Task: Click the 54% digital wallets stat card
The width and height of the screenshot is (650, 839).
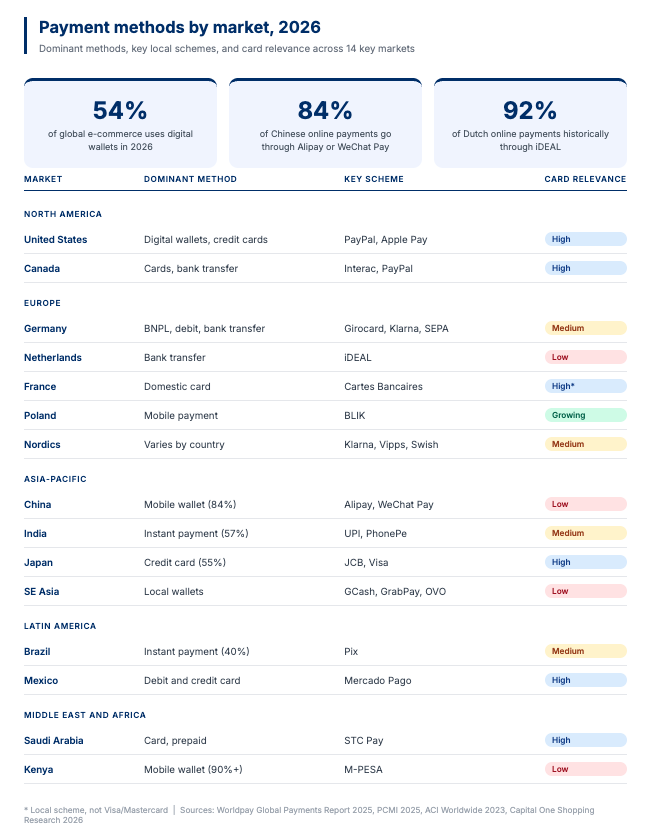Action: (x=120, y=122)
